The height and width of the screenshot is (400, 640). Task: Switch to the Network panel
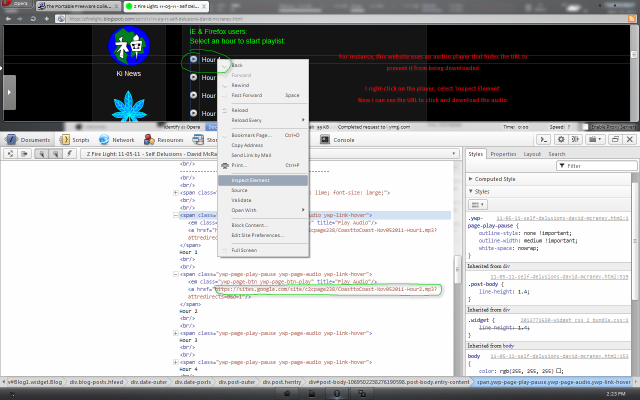[117, 140]
